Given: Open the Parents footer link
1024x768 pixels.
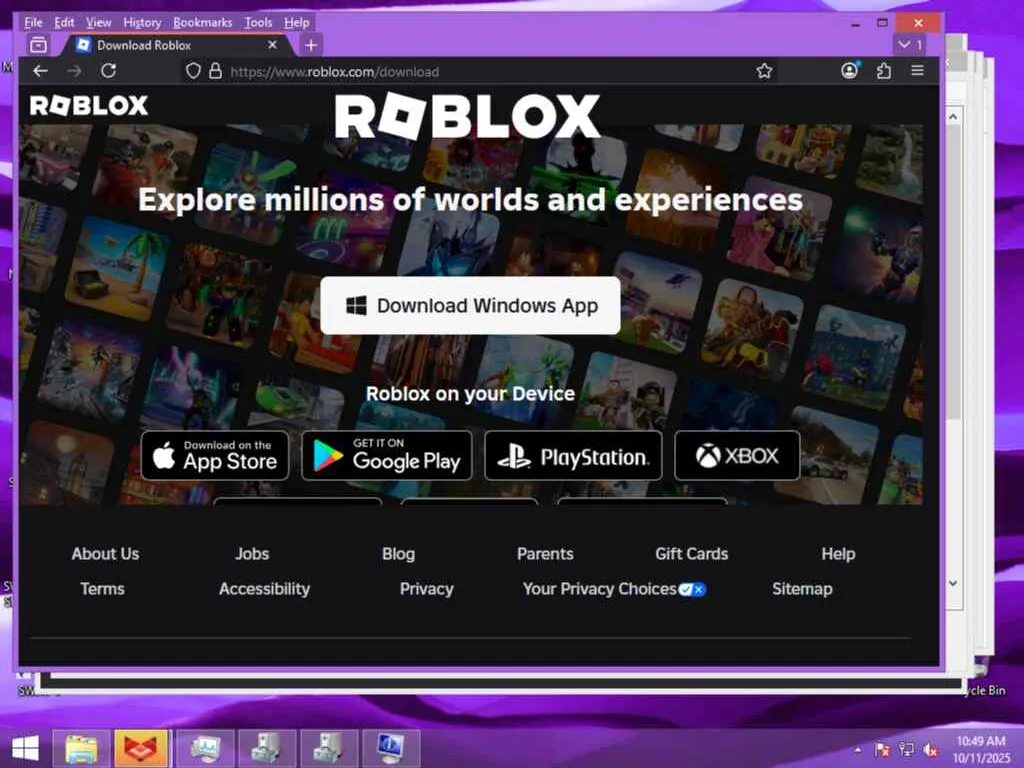Looking at the screenshot, I should point(545,554).
